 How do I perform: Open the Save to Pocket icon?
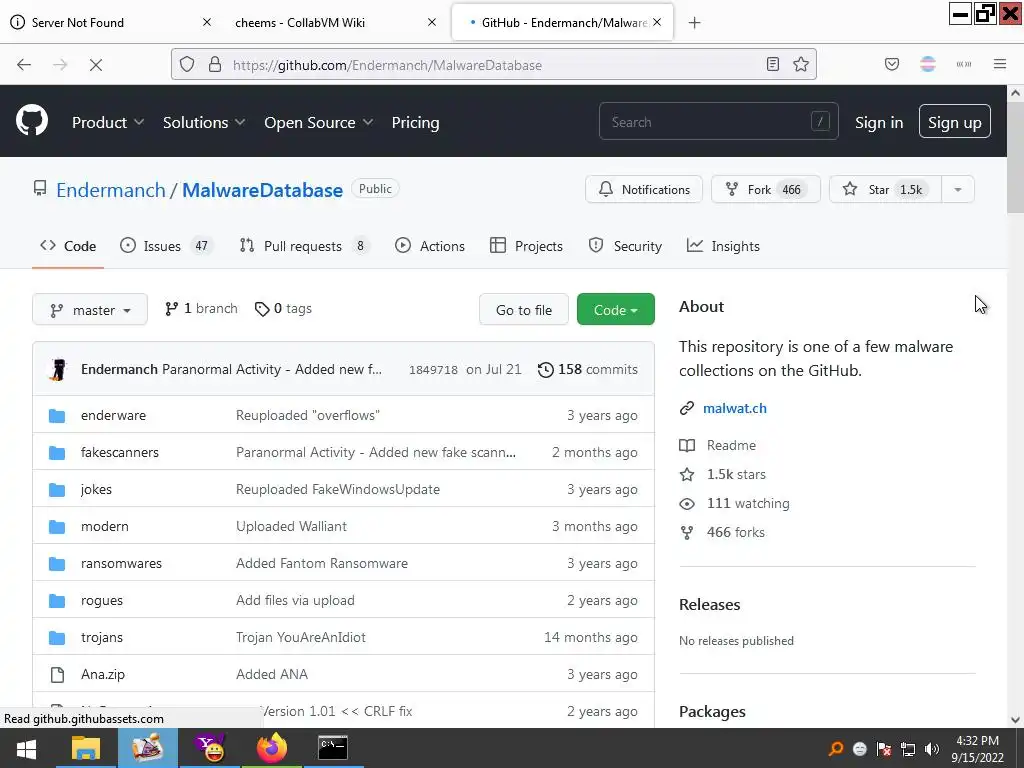891,64
